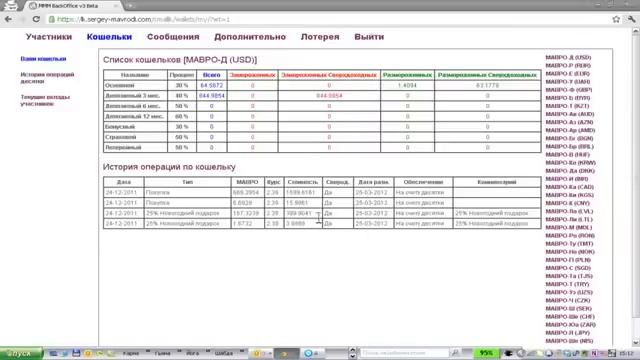Reload the page with the refresh icon
The height and width of the screenshot is (360, 640).
(36, 19)
